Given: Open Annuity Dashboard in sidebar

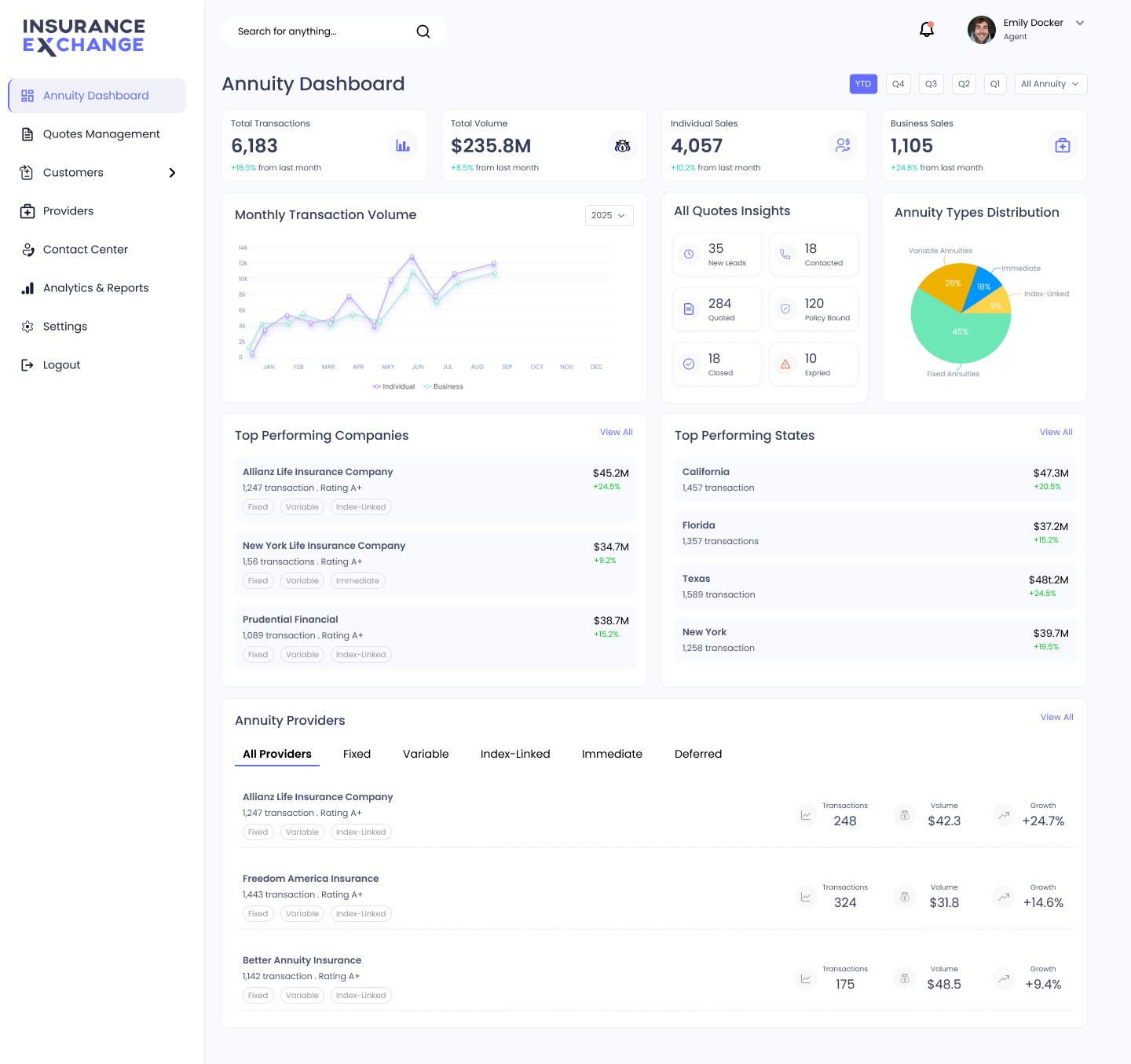Looking at the screenshot, I should (97, 96).
